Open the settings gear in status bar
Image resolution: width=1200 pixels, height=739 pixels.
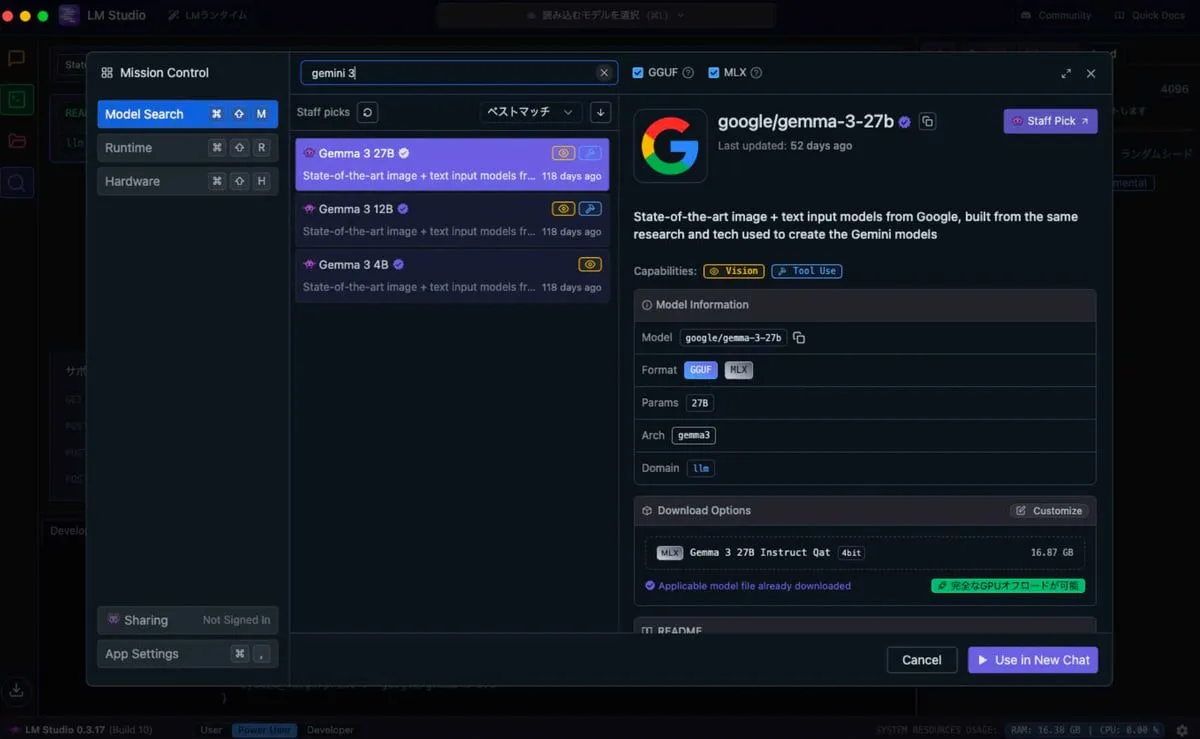click(x=1182, y=730)
